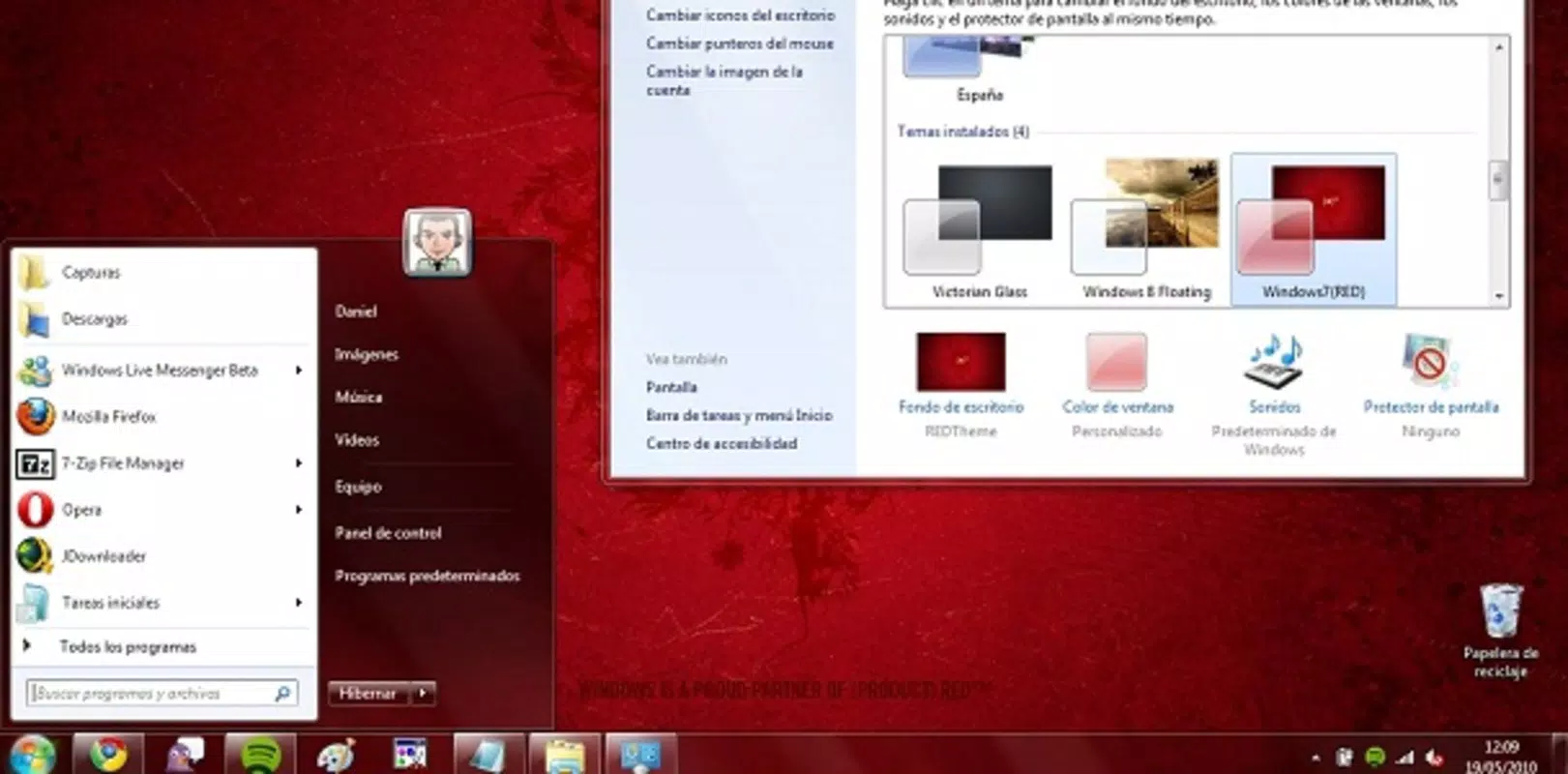Open Daniel user folder in Start menu

pyautogui.click(x=356, y=312)
